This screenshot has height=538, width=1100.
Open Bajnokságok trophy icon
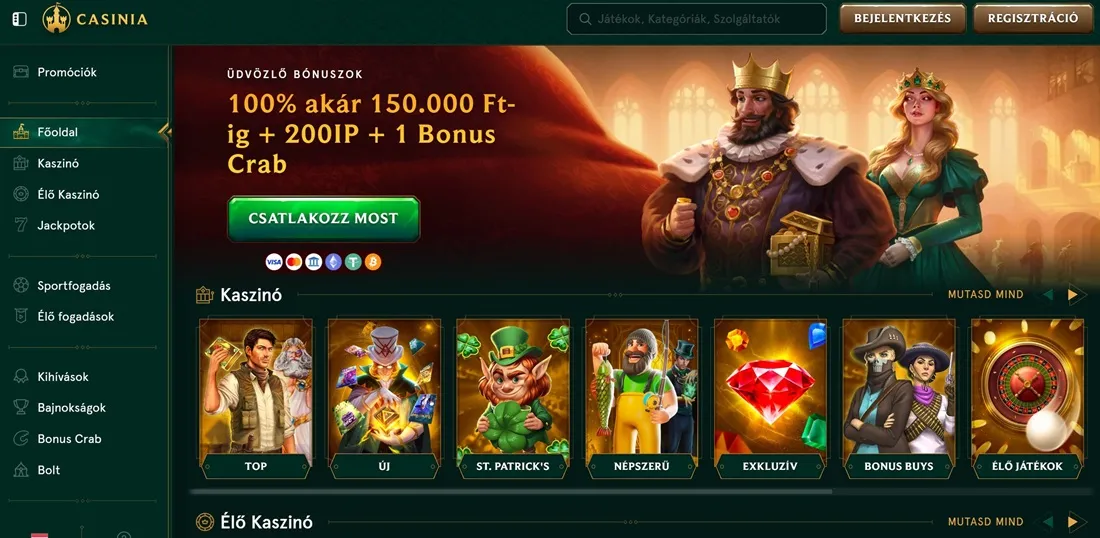coord(21,408)
